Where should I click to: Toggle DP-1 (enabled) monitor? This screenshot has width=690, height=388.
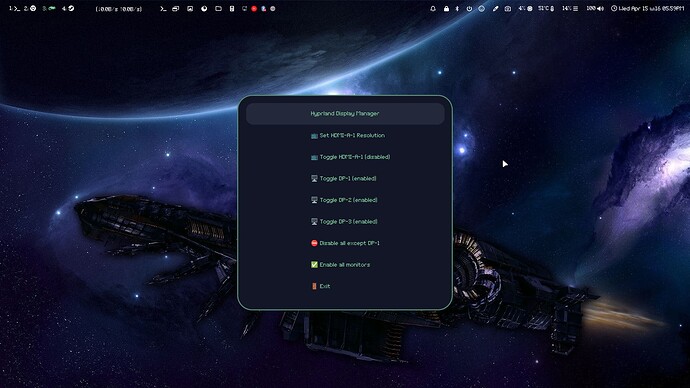coord(345,179)
